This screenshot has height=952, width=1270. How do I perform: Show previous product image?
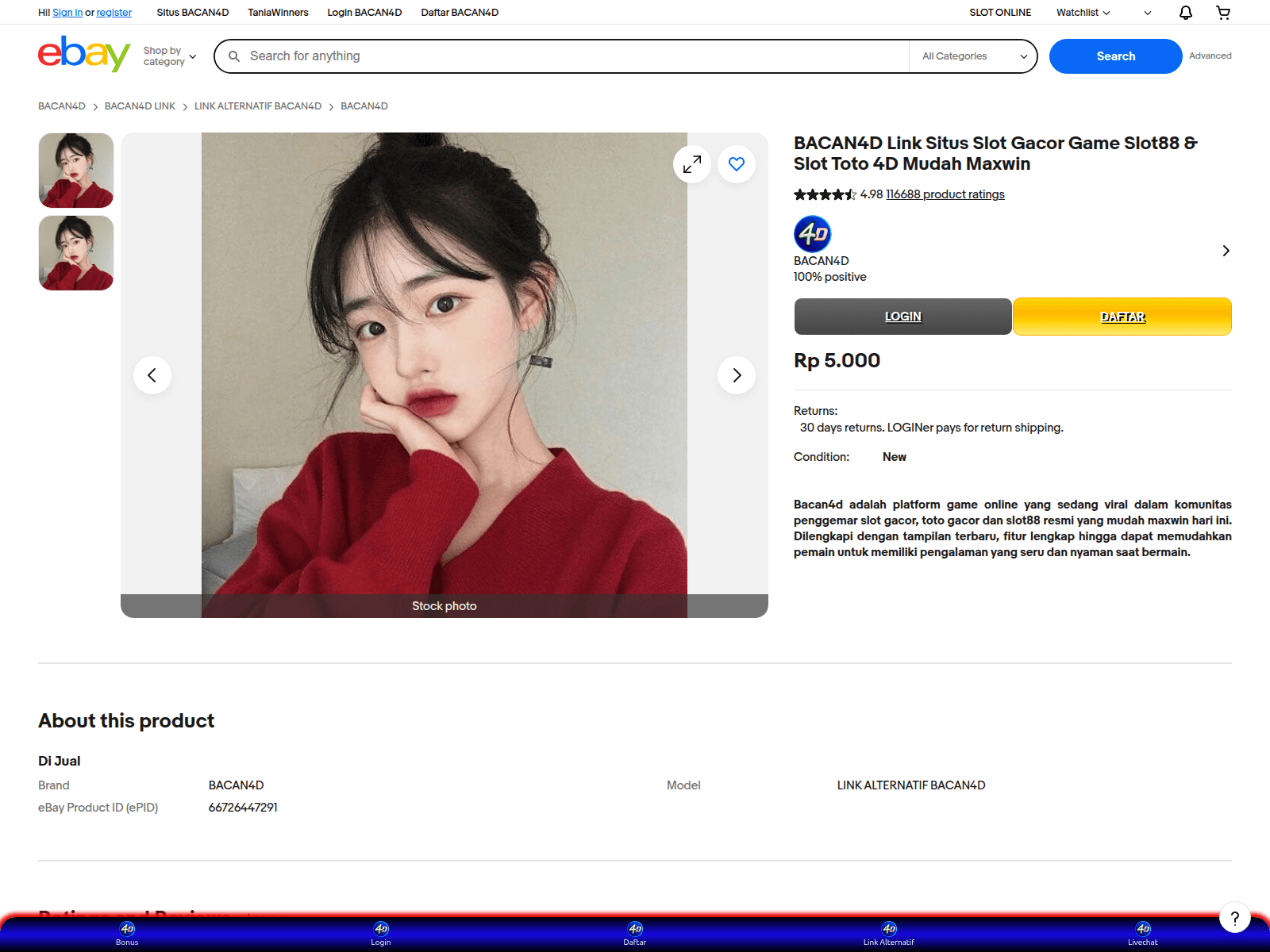coord(152,375)
